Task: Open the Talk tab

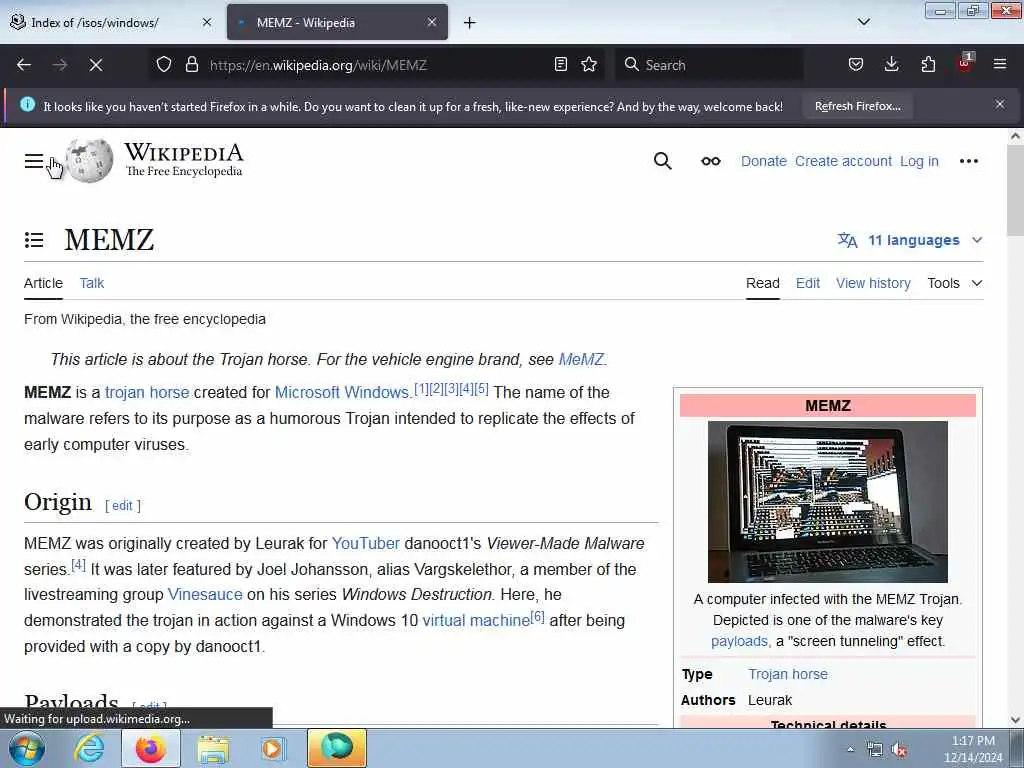Action: [x=91, y=283]
